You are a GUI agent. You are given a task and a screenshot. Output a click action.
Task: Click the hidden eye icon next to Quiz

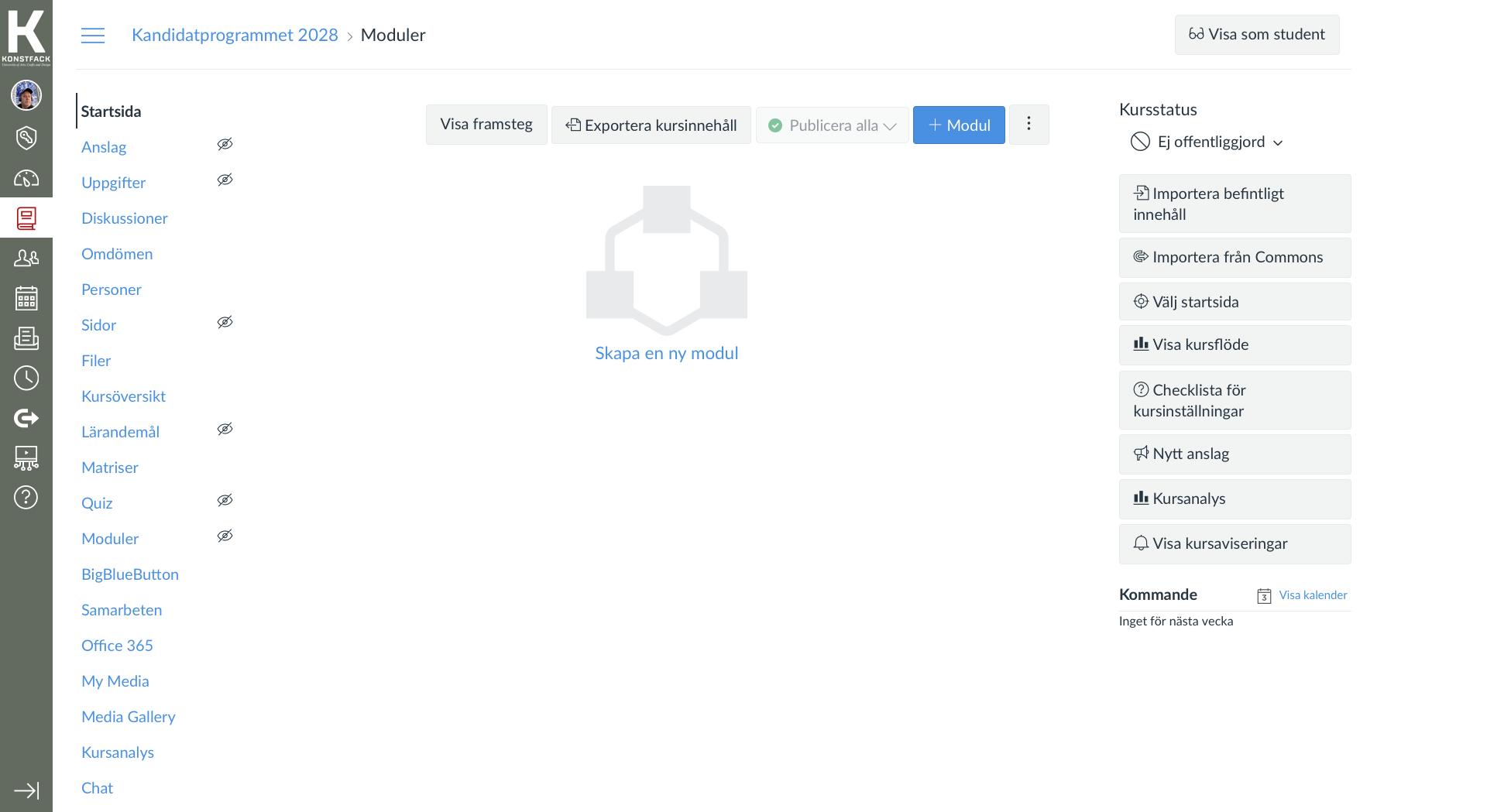[225, 500]
